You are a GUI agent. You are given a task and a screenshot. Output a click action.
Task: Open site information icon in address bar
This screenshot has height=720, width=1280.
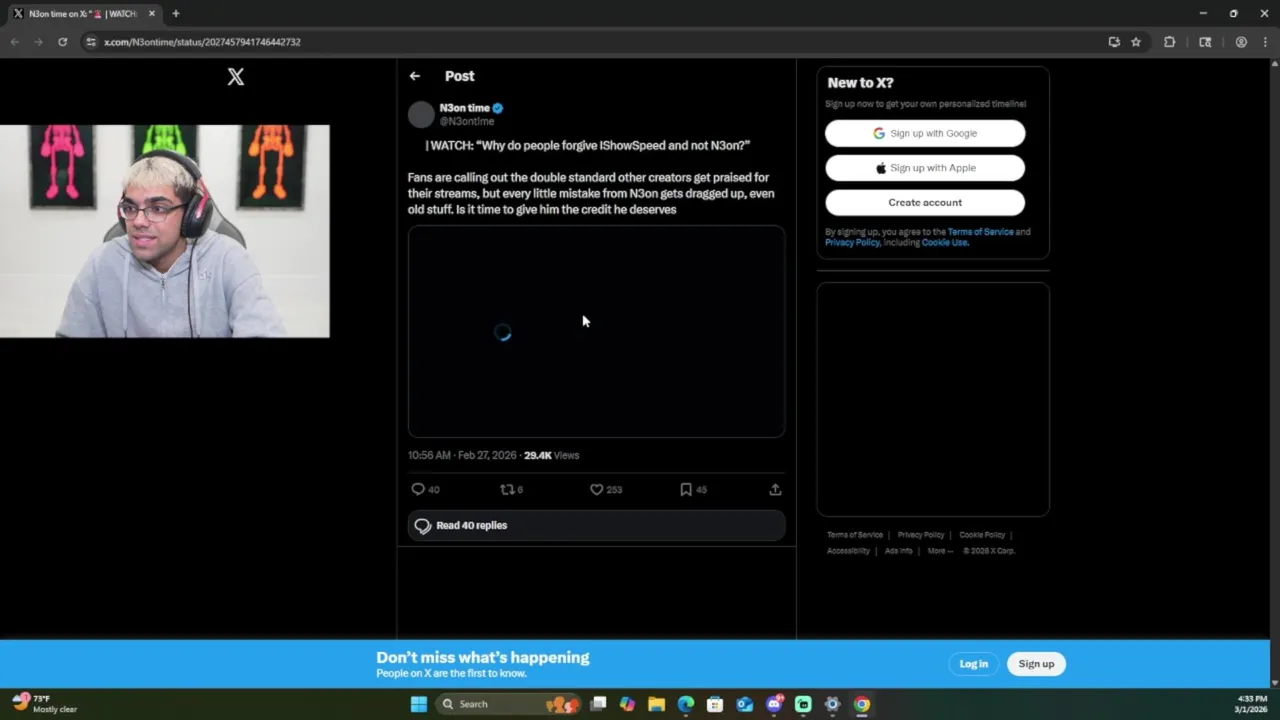point(91,42)
